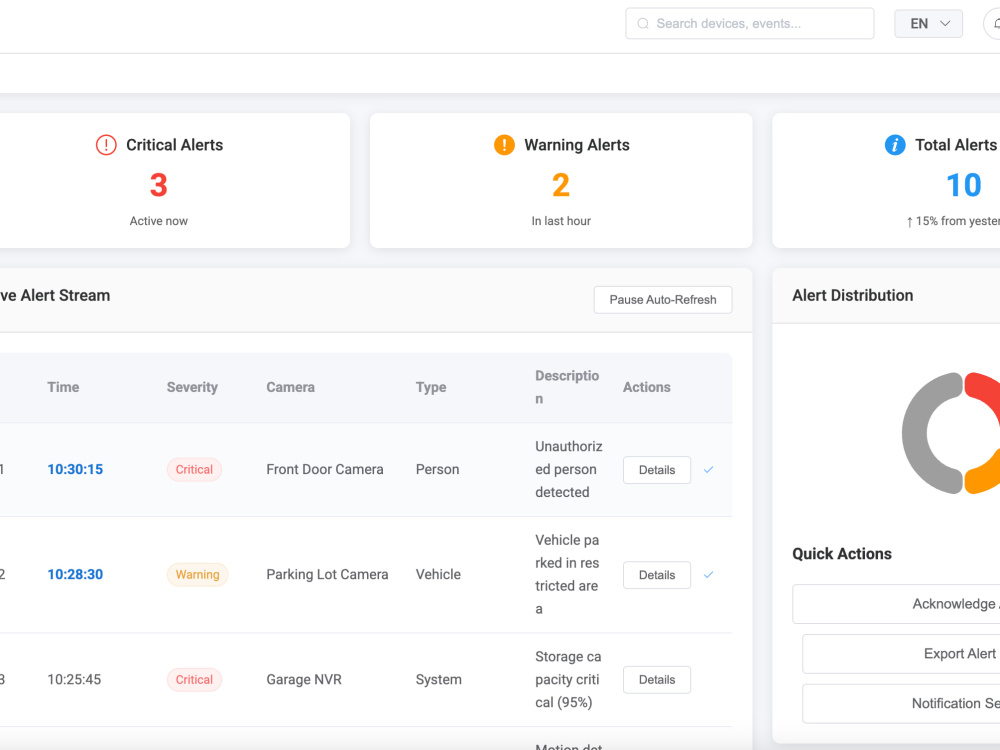The height and width of the screenshot is (750, 1000).
Task: Click the Time column header
Action: 63,387
